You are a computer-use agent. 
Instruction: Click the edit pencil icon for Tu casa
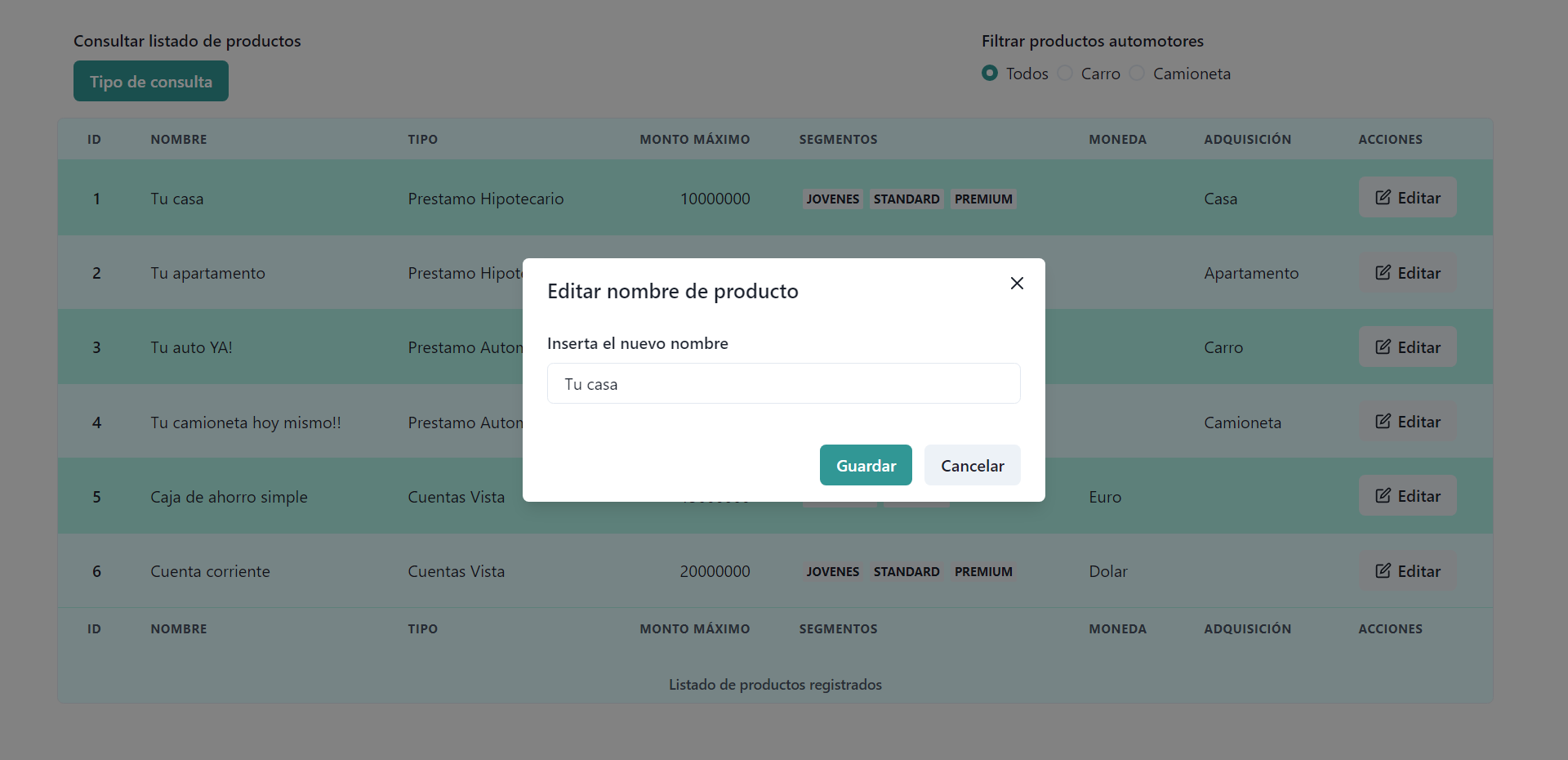tap(1383, 197)
